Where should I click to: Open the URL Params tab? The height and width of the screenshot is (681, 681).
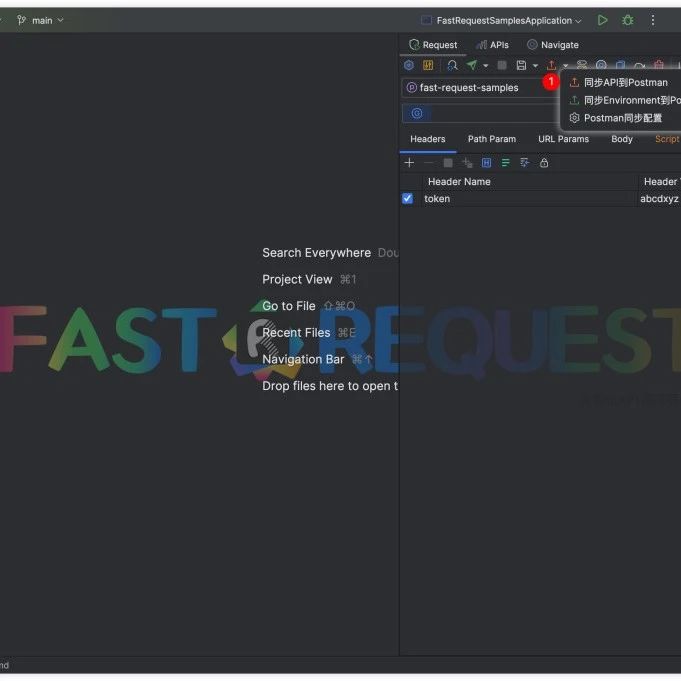(563, 139)
